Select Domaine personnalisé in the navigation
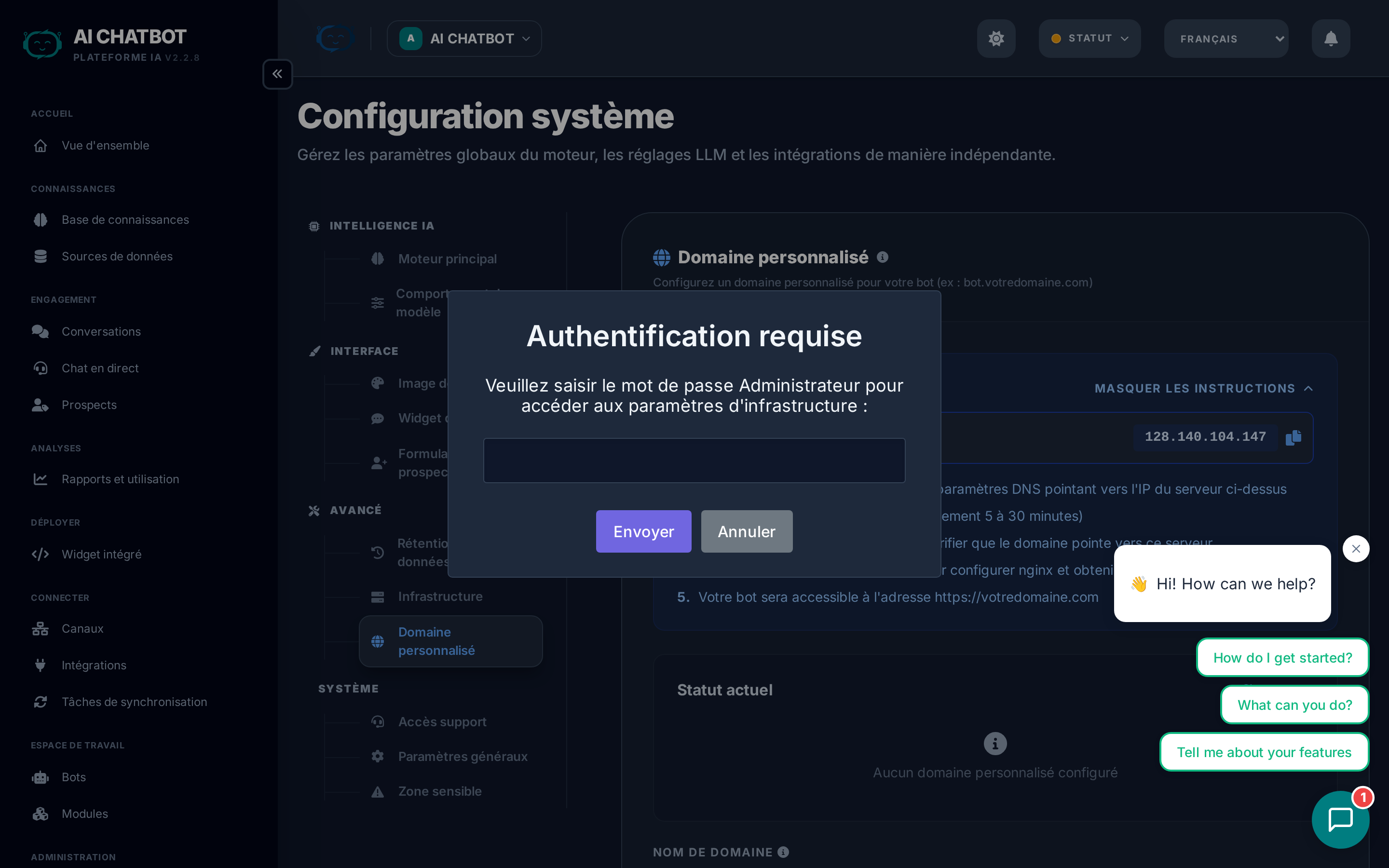 click(450, 641)
